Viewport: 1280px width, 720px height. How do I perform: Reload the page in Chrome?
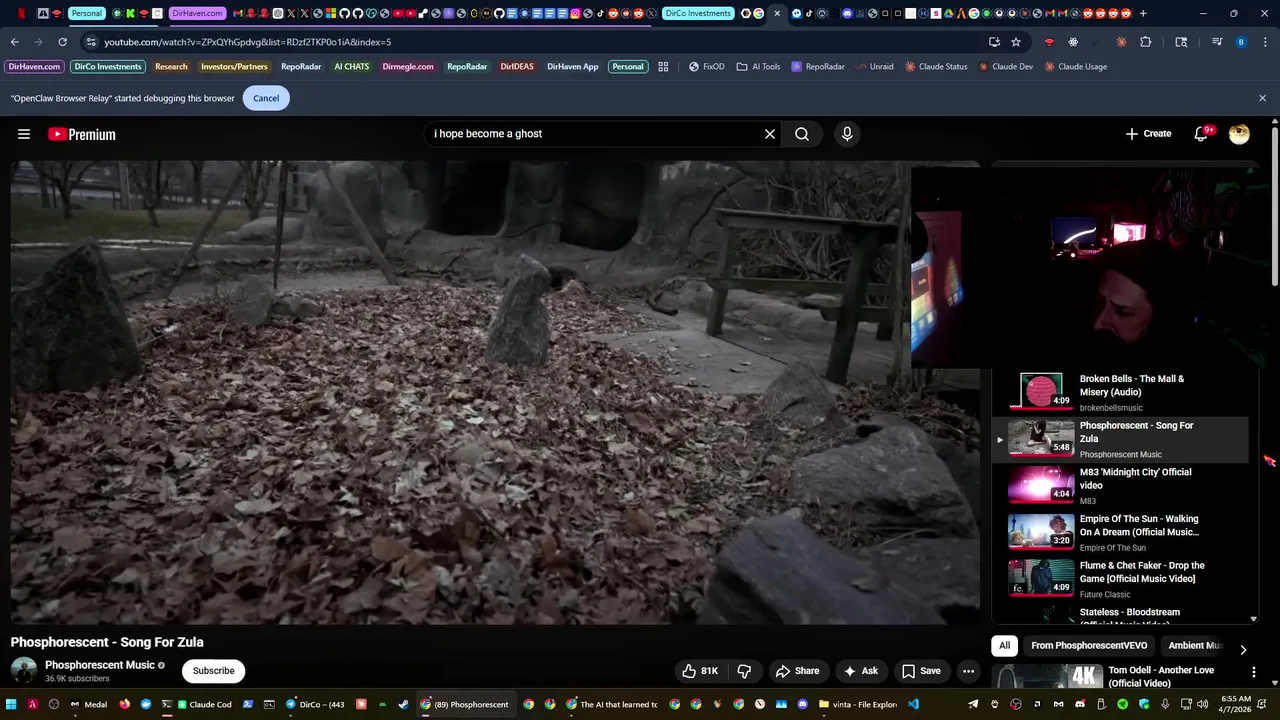coord(62,42)
